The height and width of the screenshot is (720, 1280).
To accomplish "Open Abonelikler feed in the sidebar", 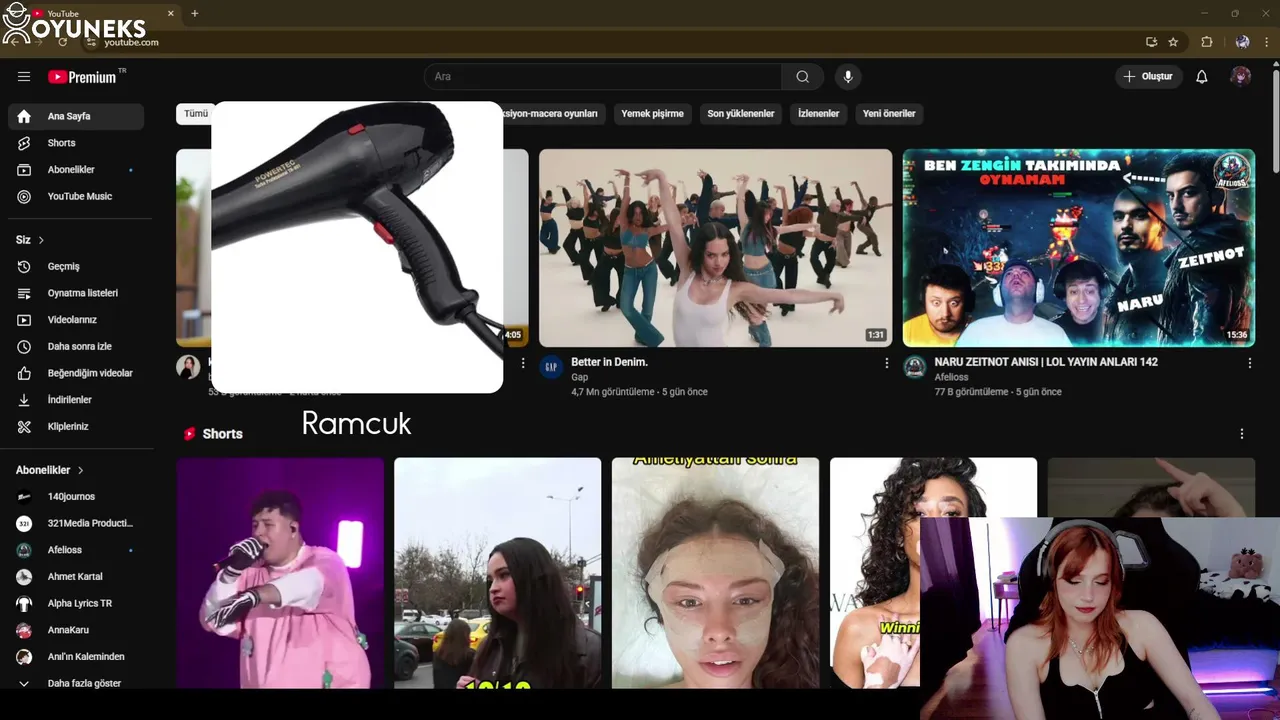I will click(76, 170).
